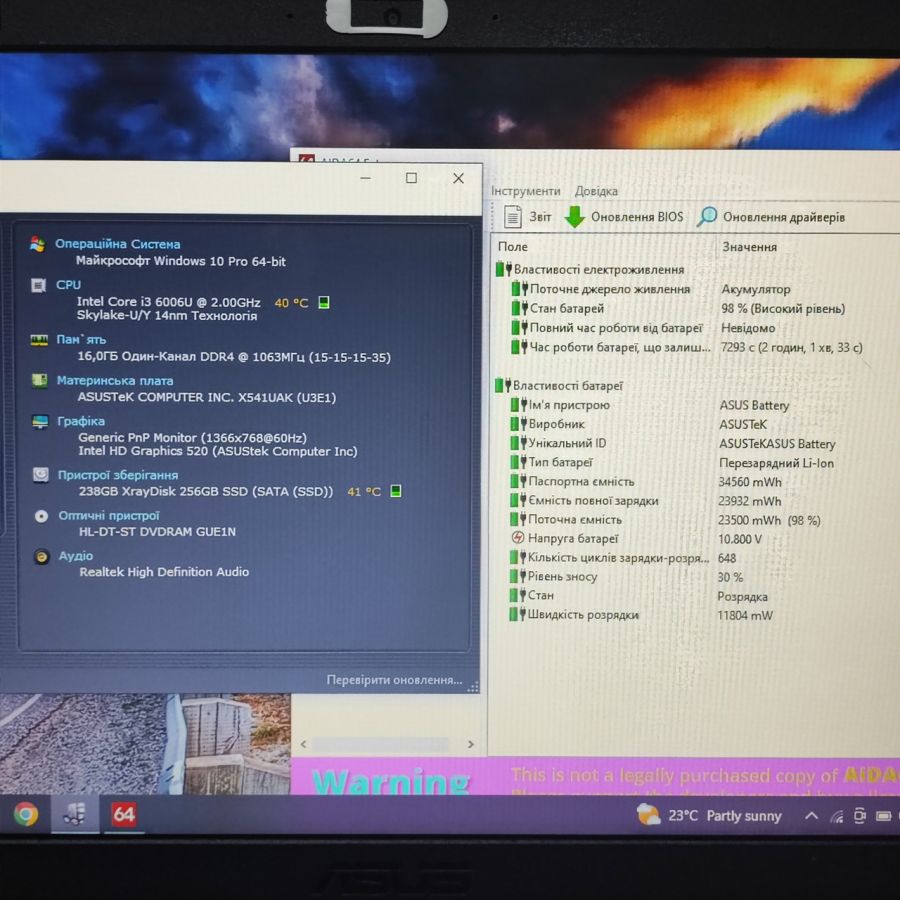900x900 pixels.
Task: Click the Поле column header
Action: pos(513,246)
